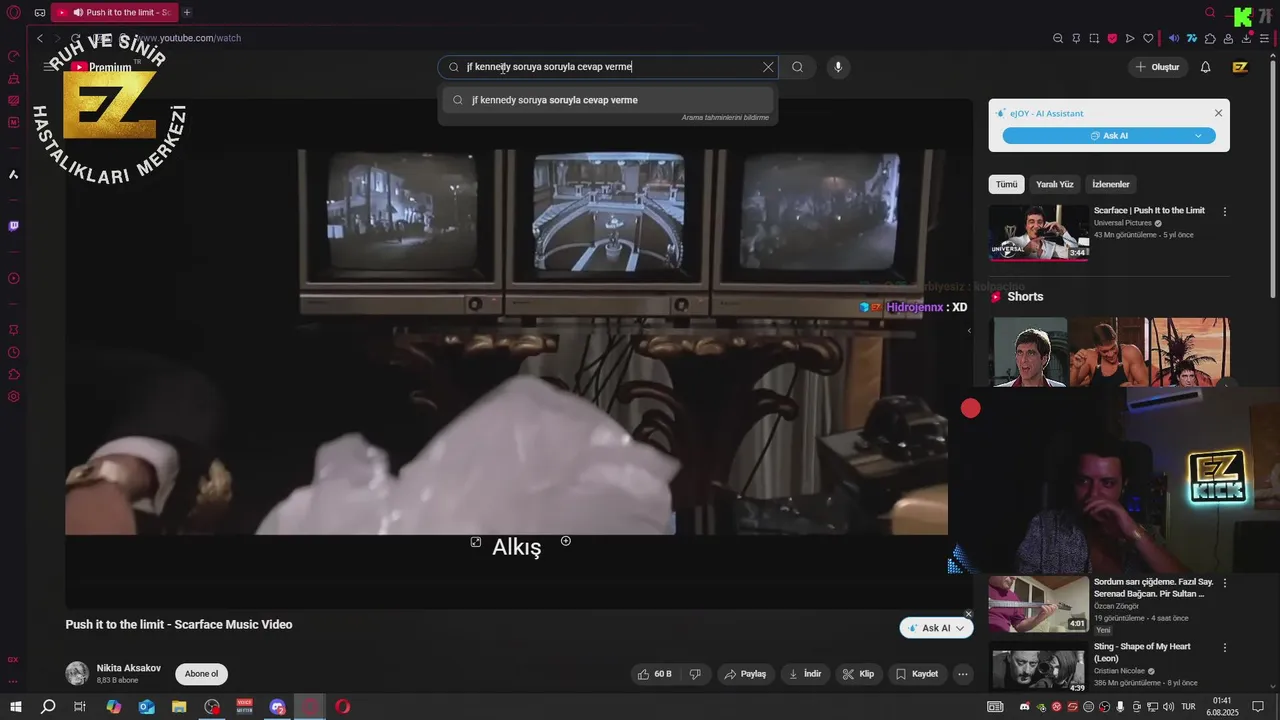Open the EZ account avatar menu
The image size is (1280, 720).
(x=1240, y=67)
